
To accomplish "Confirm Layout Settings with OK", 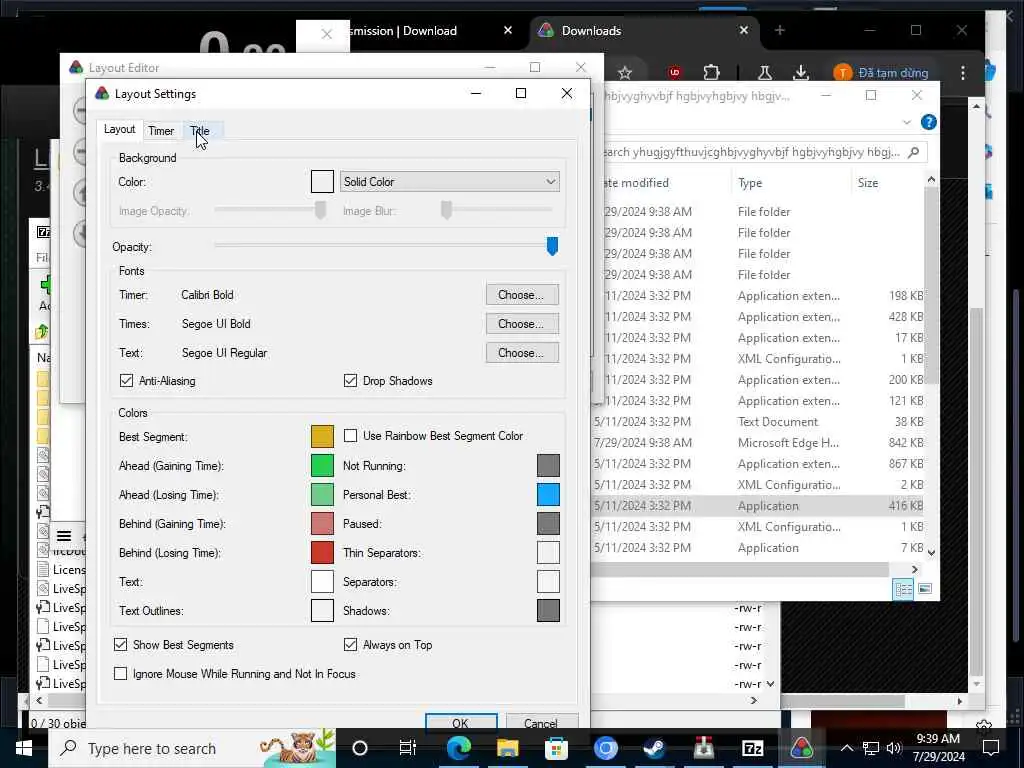I will pos(461,722).
